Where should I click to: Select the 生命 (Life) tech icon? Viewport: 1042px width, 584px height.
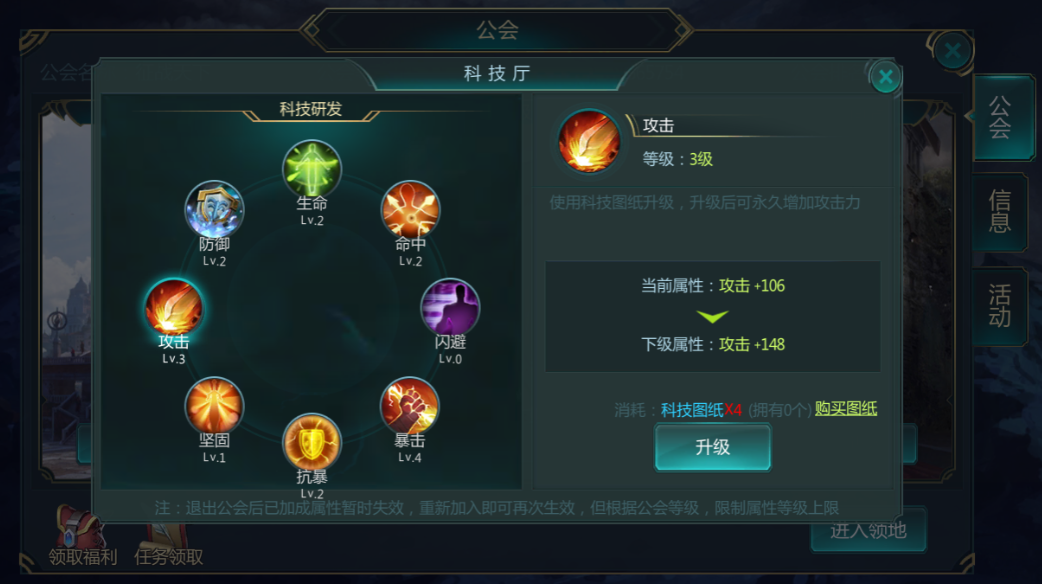click(312, 169)
